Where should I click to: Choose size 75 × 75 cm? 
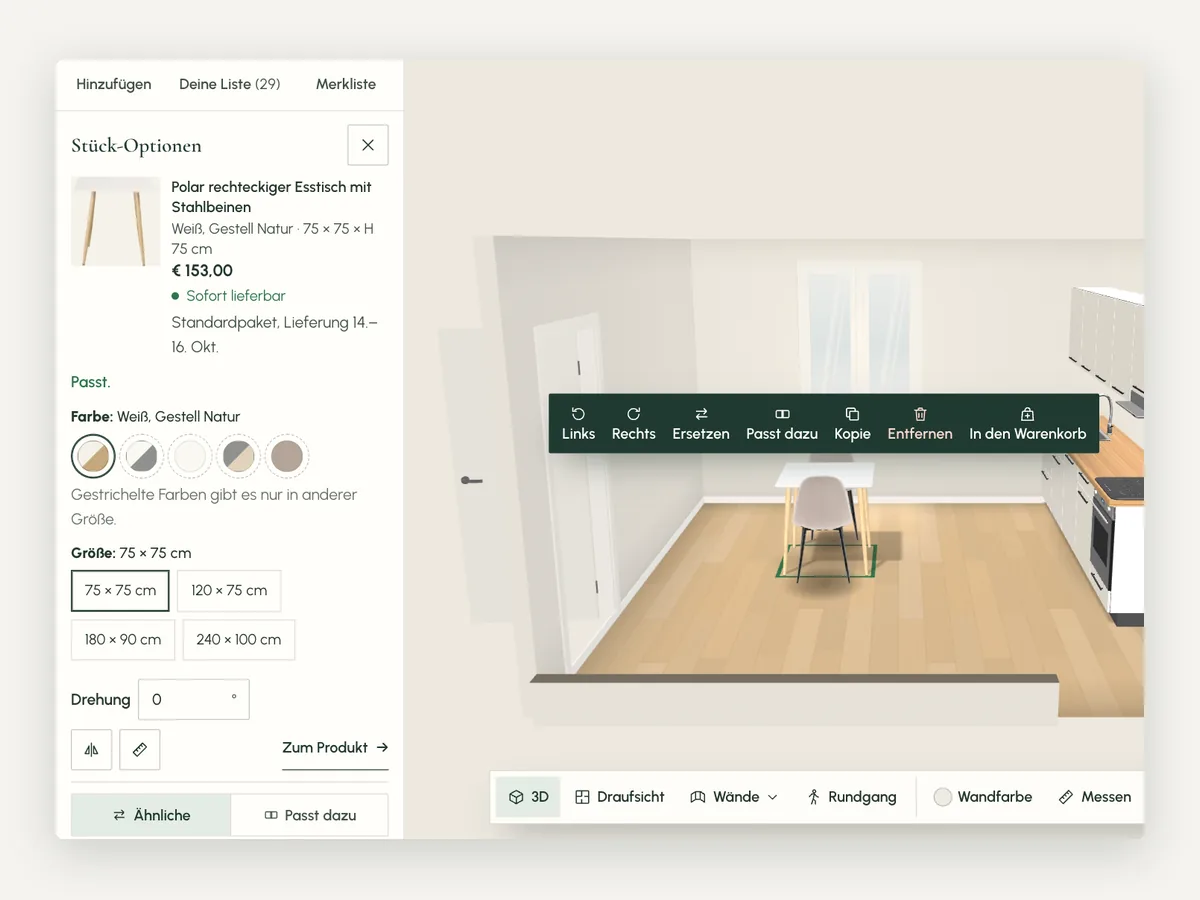click(x=121, y=590)
